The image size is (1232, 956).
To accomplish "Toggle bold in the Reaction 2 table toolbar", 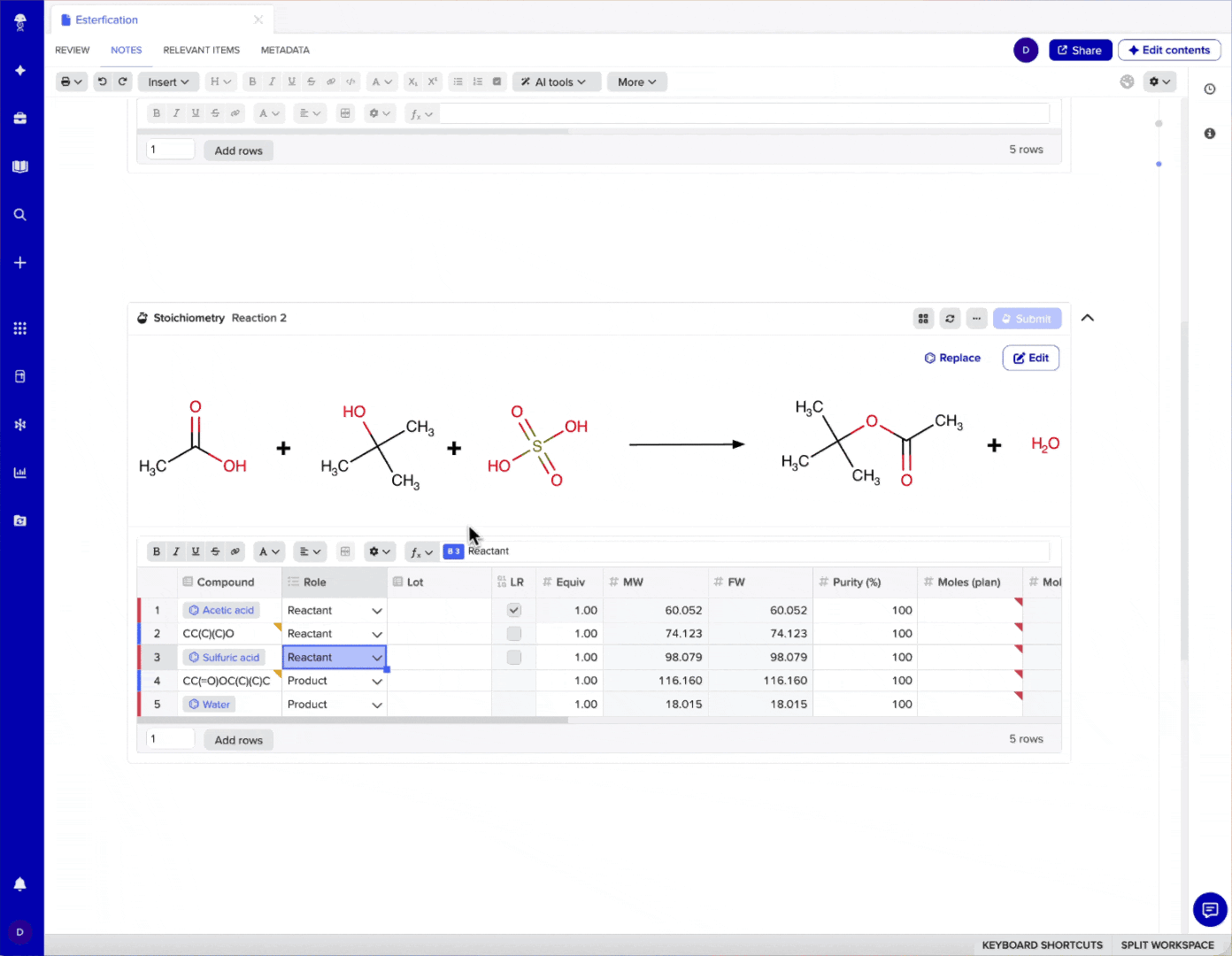I will 157,551.
